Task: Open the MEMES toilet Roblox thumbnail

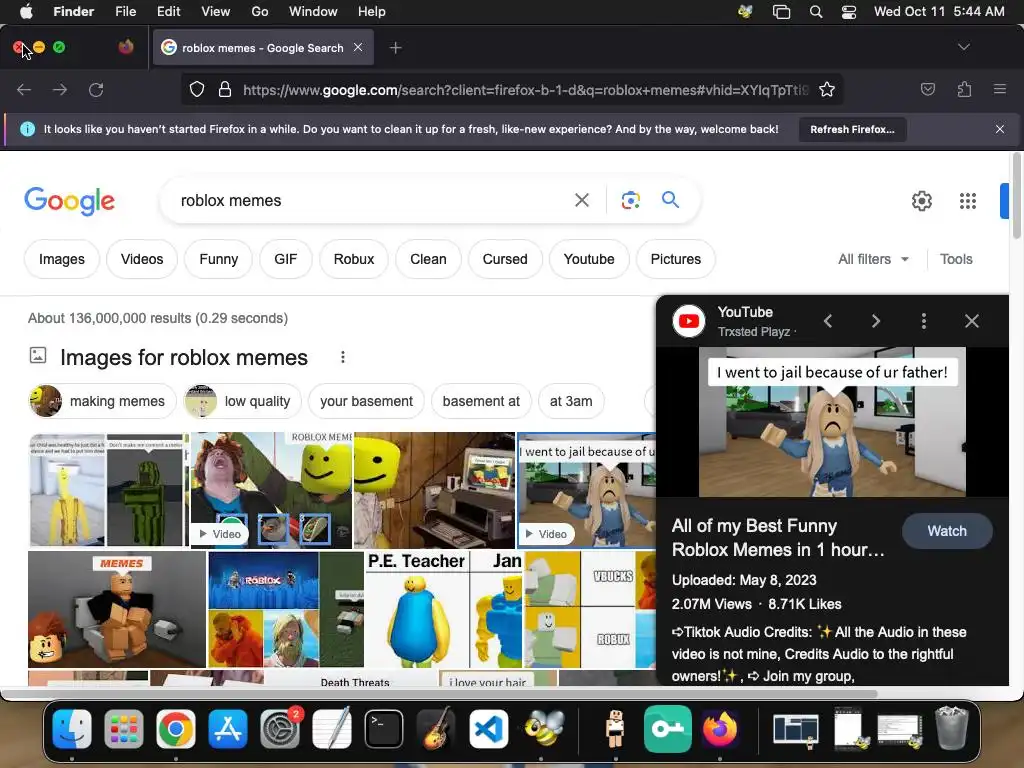Action: click(x=117, y=609)
